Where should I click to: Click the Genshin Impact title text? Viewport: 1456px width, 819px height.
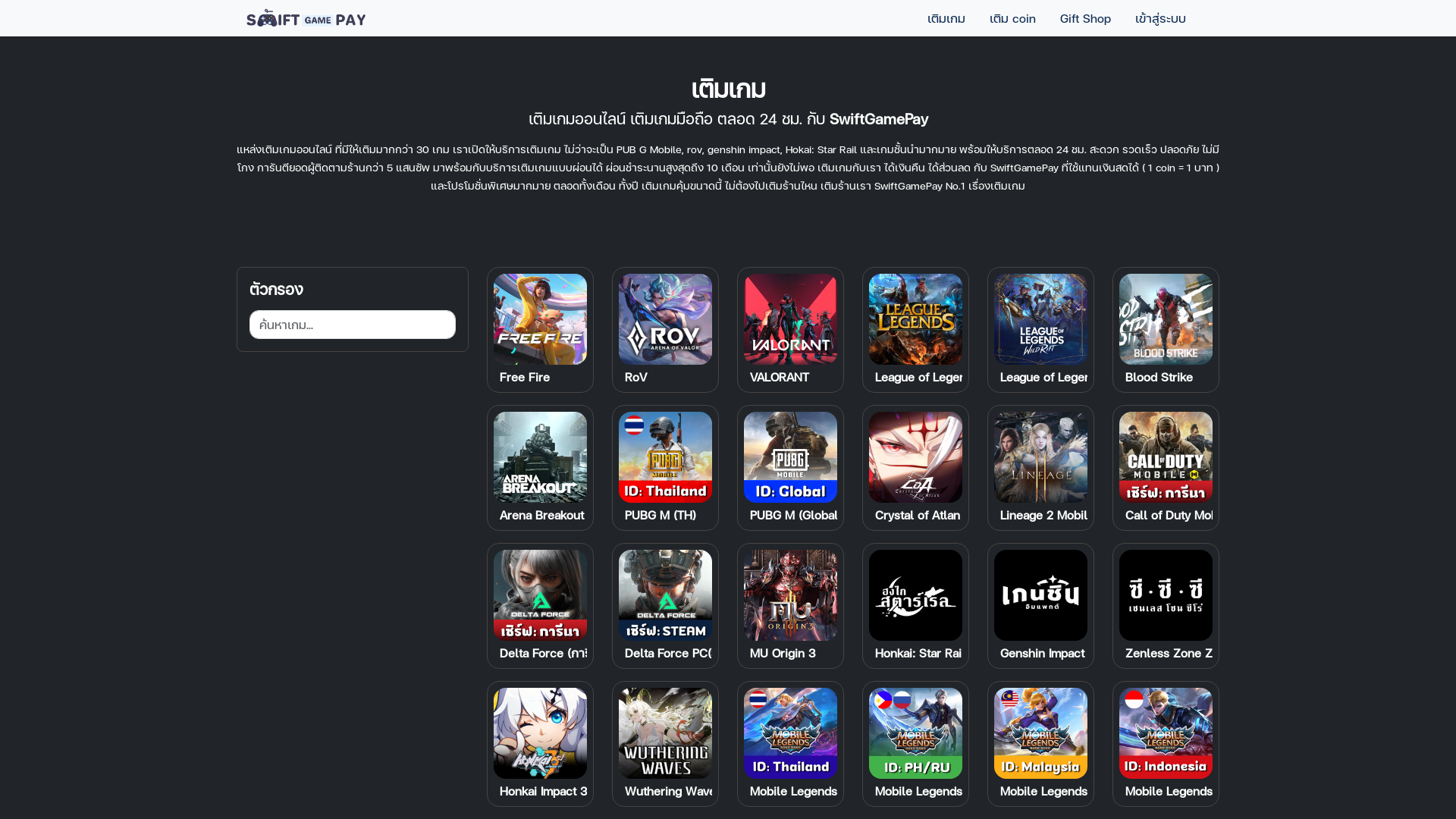1042,653
